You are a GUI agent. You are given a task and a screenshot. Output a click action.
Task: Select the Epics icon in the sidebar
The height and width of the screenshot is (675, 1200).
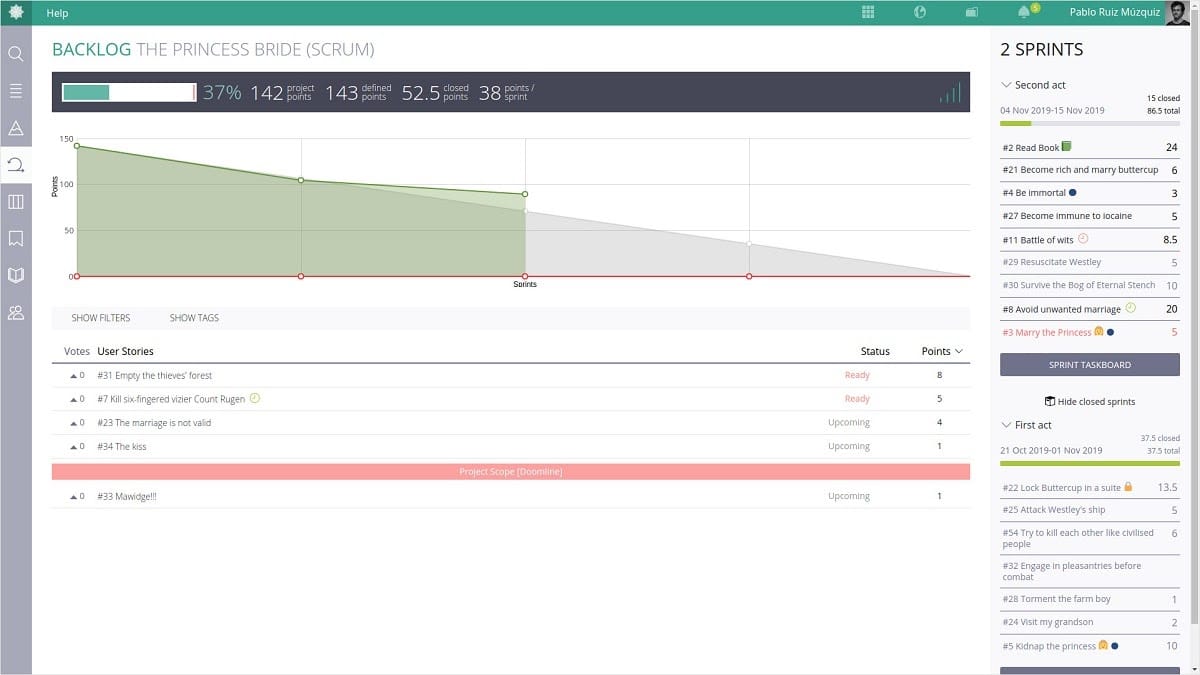coord(16,127)
